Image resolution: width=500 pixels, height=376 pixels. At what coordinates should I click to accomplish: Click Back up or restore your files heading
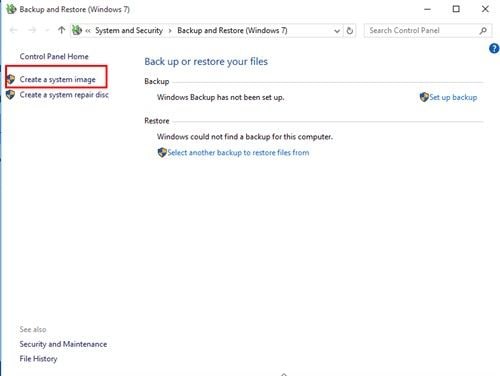click(206, 62)
